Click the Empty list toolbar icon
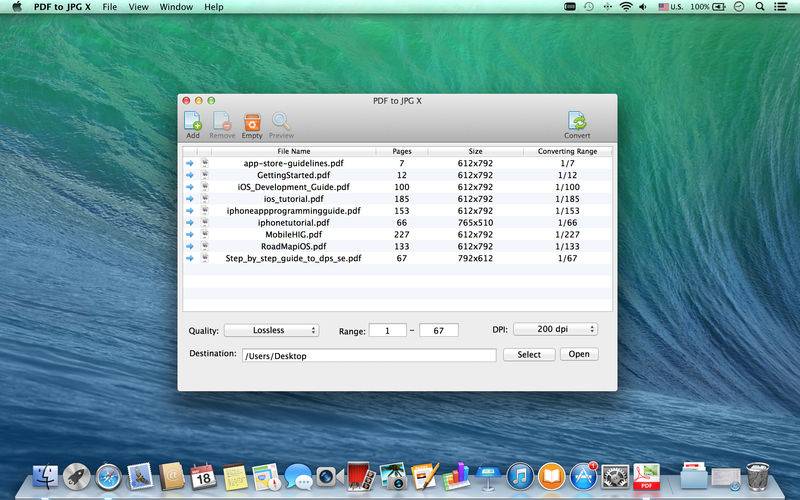800x500 pixels. point(252,122)
